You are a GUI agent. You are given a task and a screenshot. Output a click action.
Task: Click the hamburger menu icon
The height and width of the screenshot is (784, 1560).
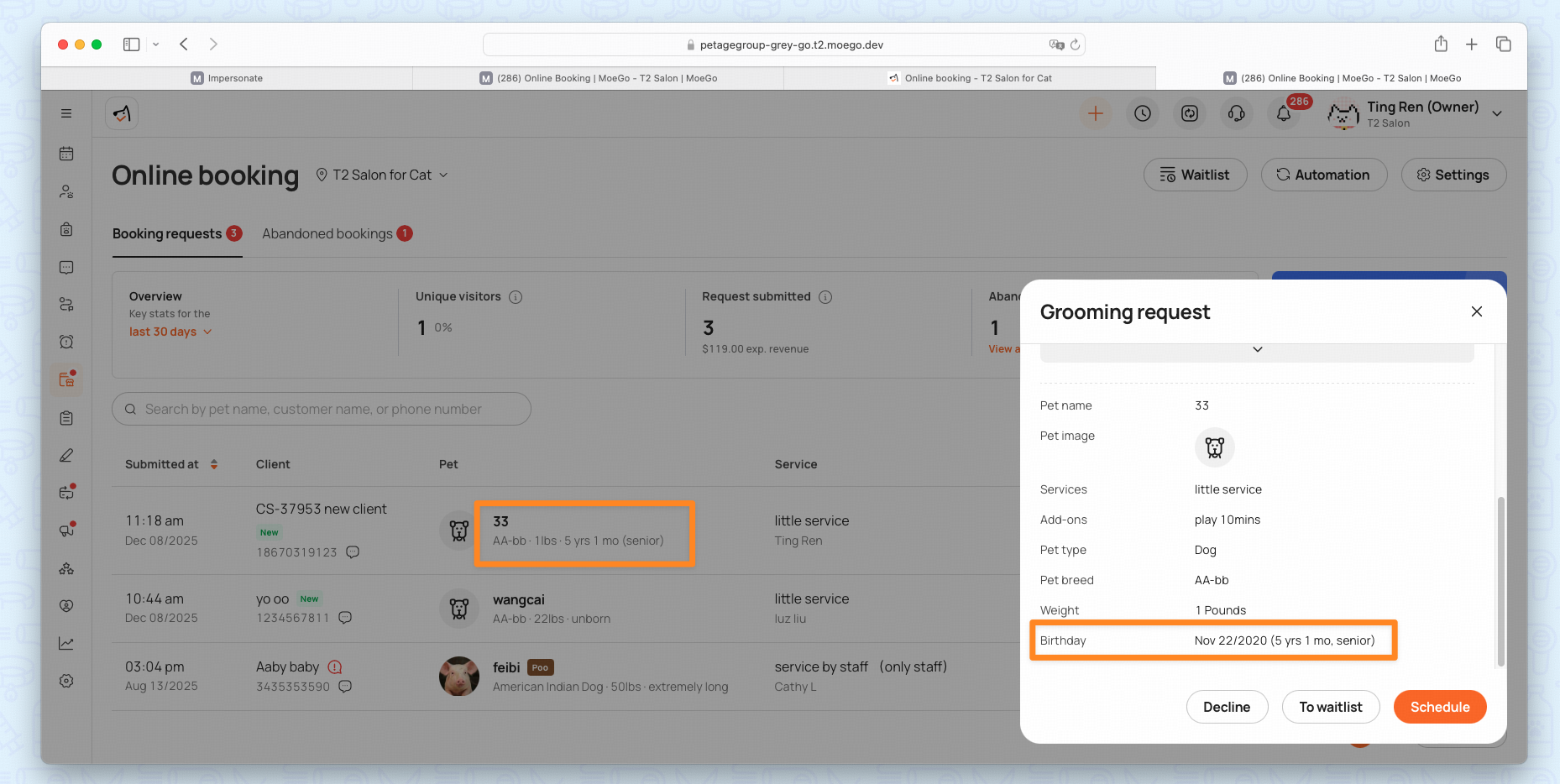coord(66,113)
